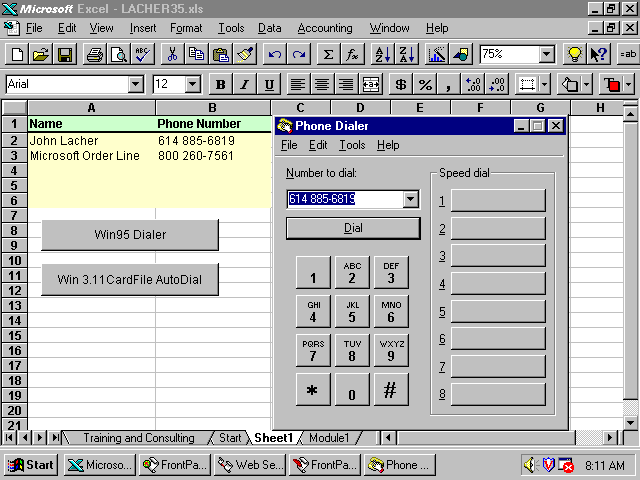Align cell text to the left
Viewport: 640px width, 480px height.
click(298, 84)
